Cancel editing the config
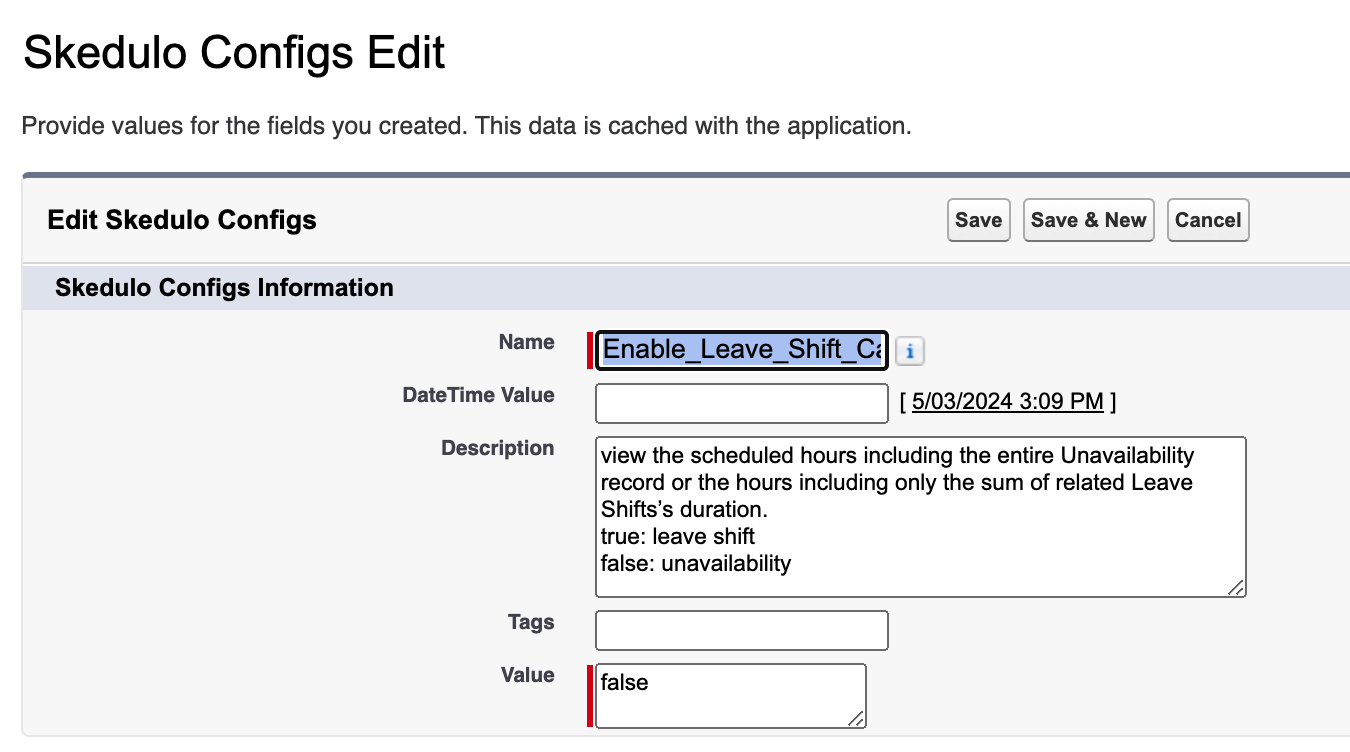The height and width of the screenshot is (752, 1350). (1208, 220)
